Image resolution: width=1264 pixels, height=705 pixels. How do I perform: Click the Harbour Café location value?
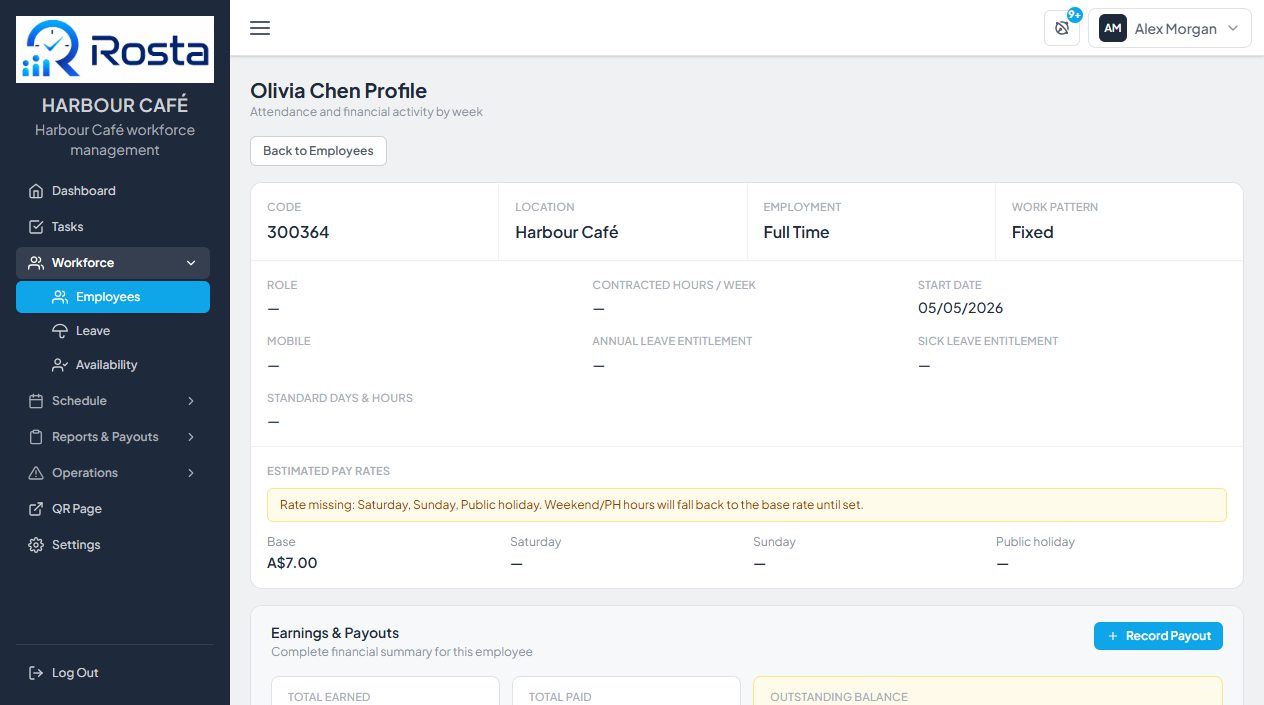pos(566,232)
